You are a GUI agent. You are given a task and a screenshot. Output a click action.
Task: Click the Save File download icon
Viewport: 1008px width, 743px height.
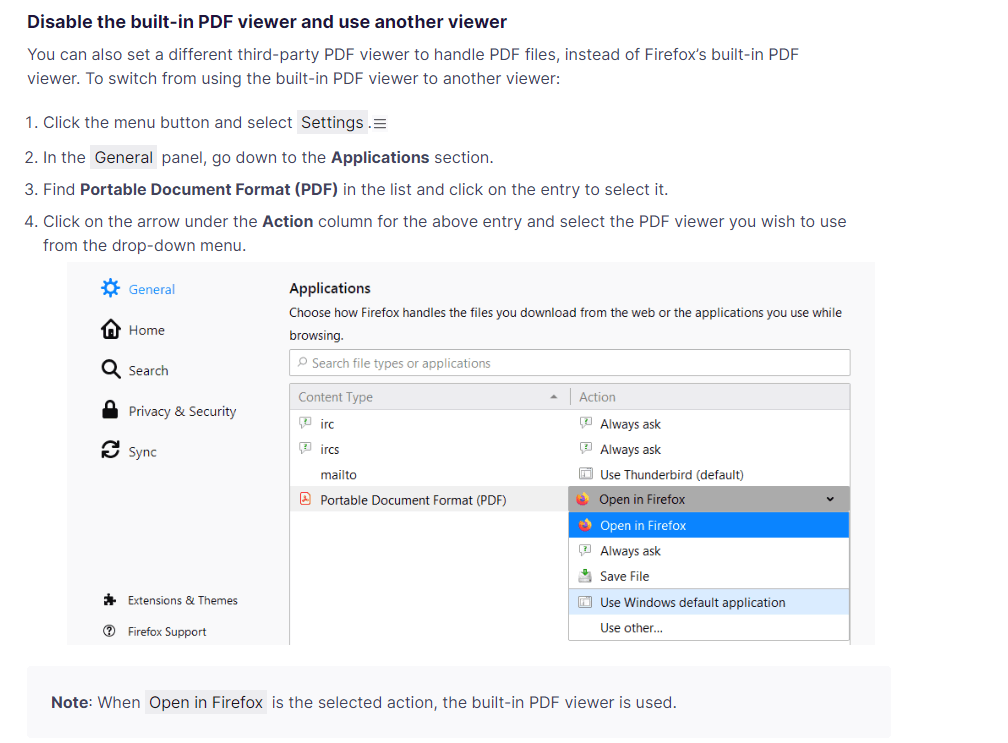click(x=585, y=575)
